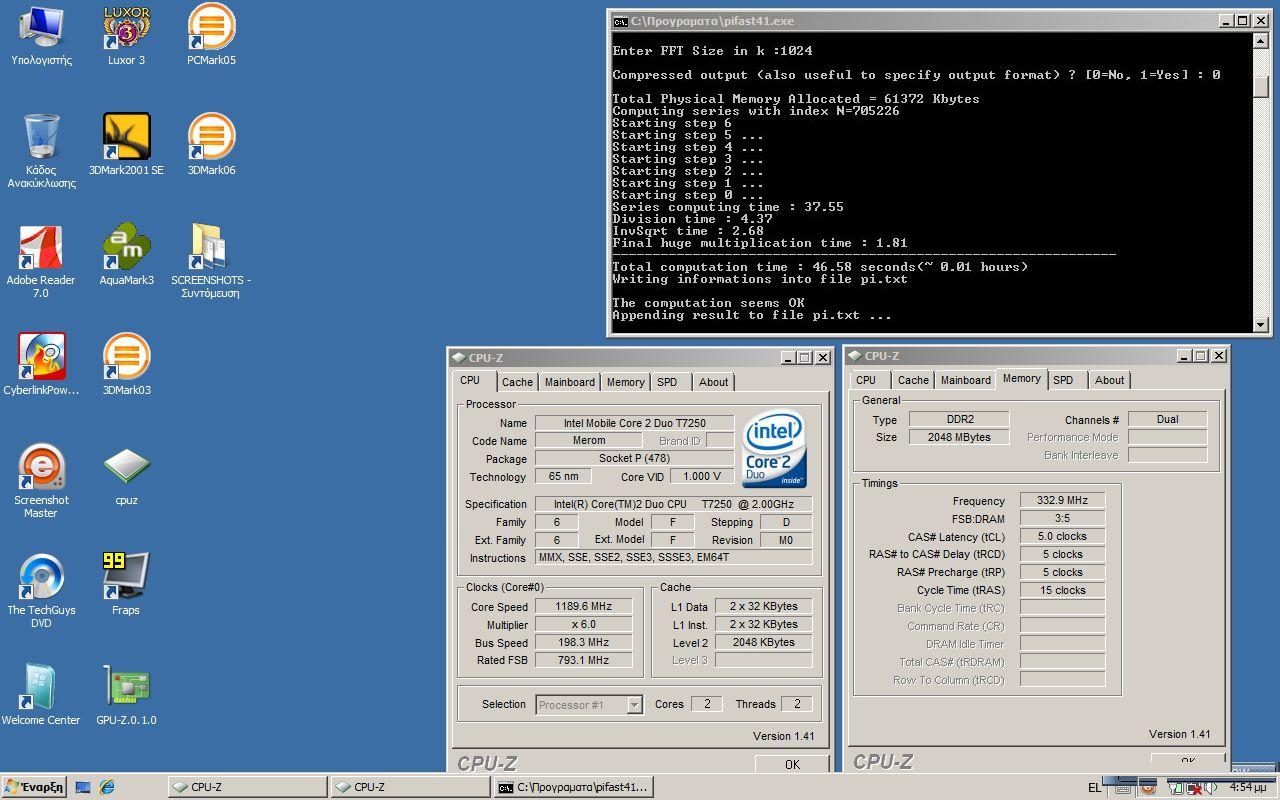Screen dimensions: 1280x800
Task: Launch GPU-Z.0.1.0 desktop icon
Action: (126, 695)
